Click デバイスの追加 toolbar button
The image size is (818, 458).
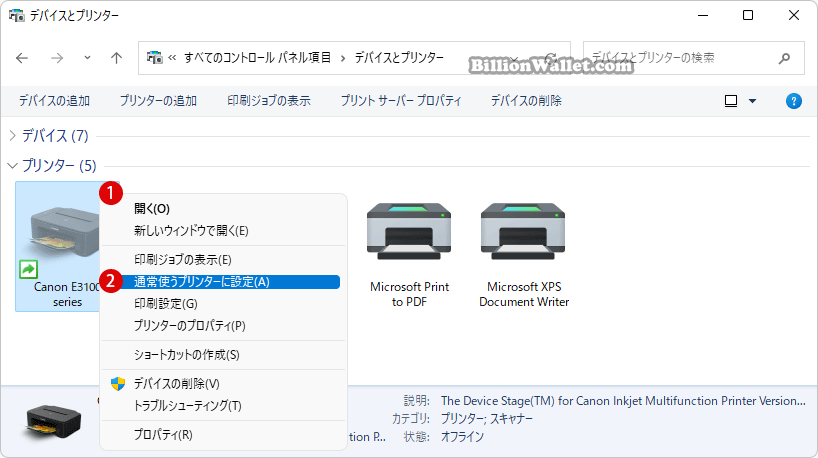click(54, 101)
